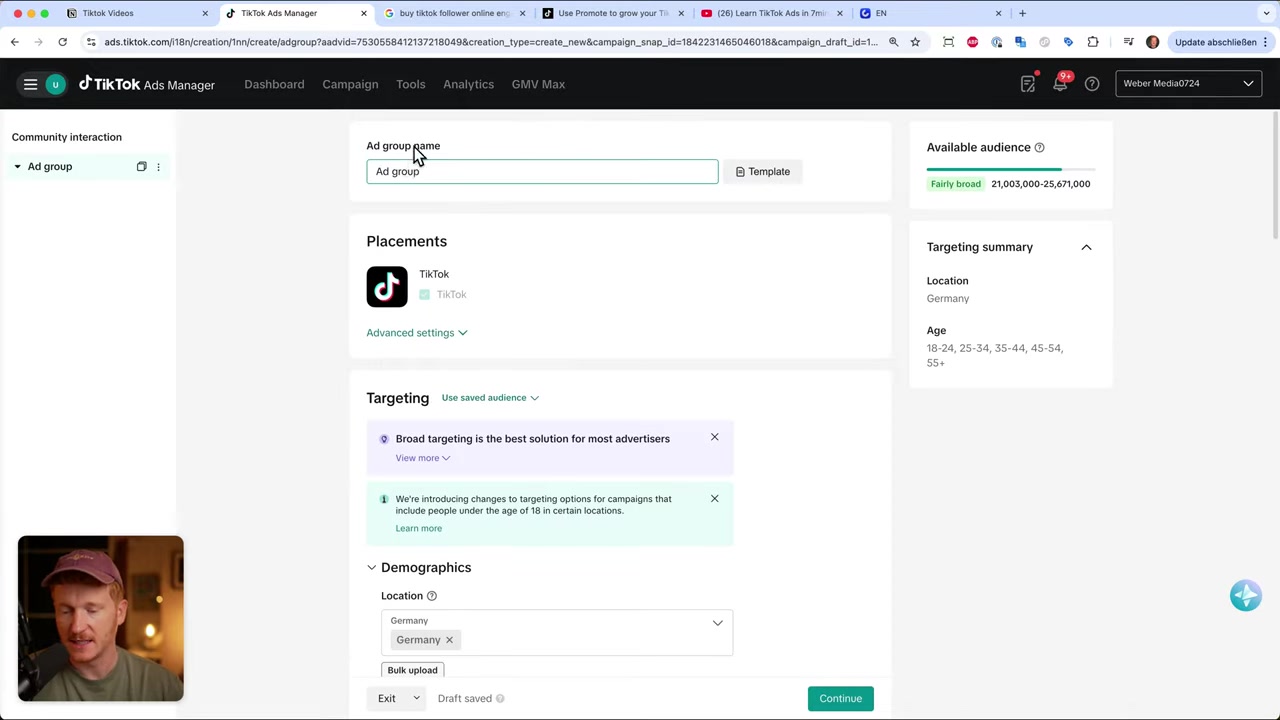
Task: Open the help question mark in header
Action: point(1092,84)
